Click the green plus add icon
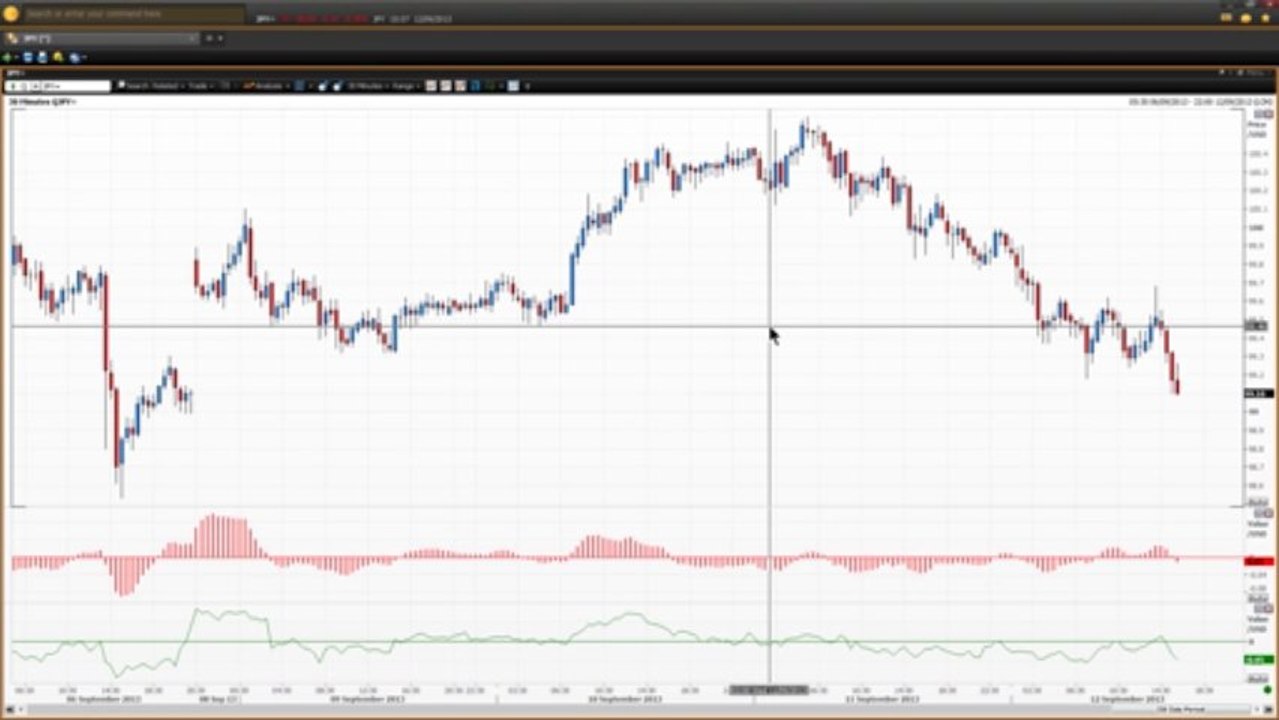Screen dimensions: 1279x720 pos(8,57)
